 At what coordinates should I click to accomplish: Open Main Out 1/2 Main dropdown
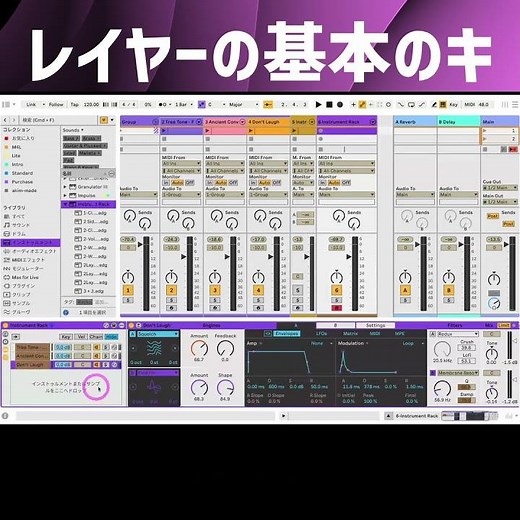pos(500,202)
